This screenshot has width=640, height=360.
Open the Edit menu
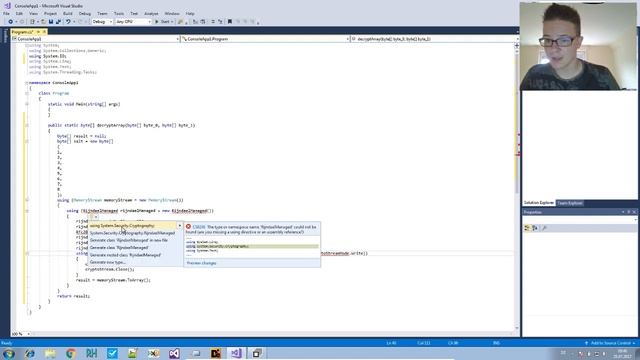click(19, 13)
